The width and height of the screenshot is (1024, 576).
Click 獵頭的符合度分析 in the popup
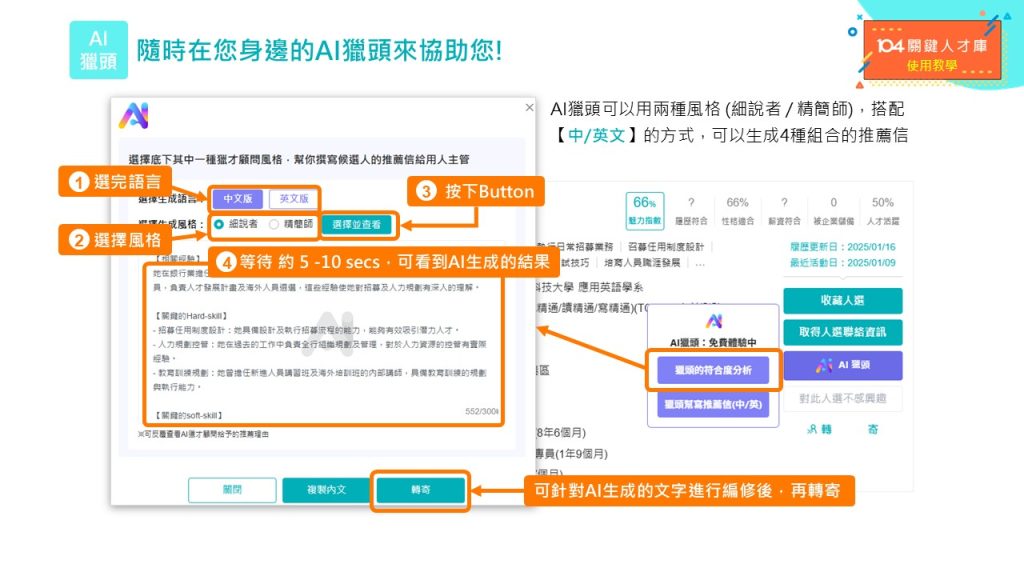tap(713, 370)
